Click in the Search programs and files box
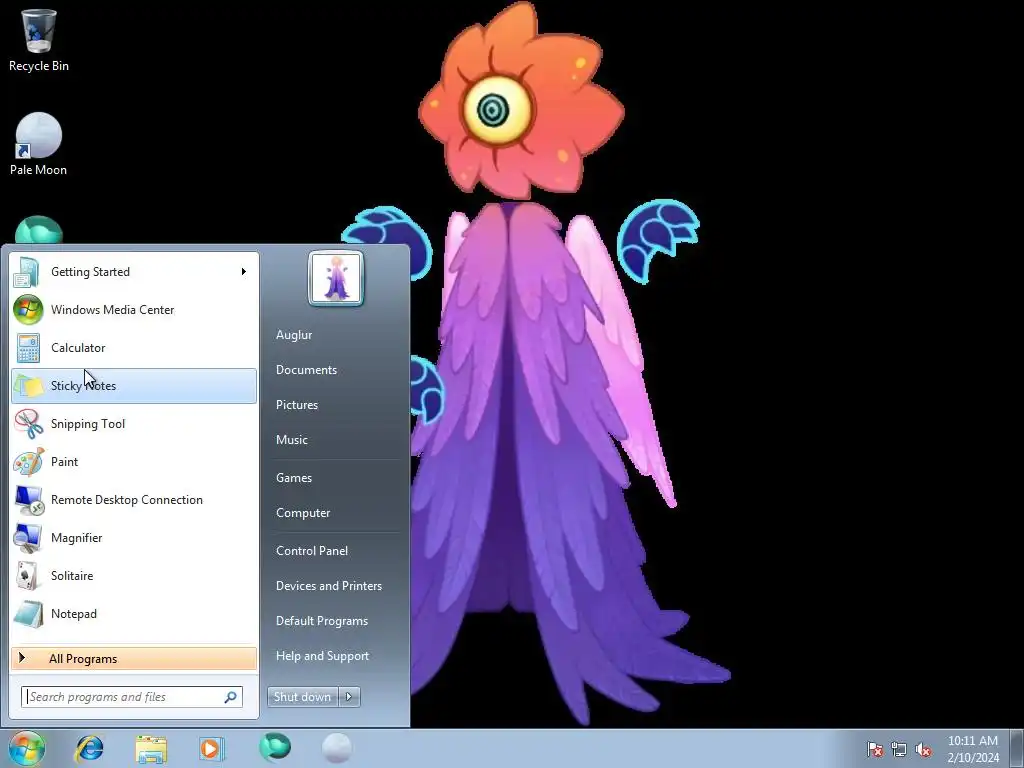Screen dimensions: 1024x768 pyautogui.click(x=132, y=697)
